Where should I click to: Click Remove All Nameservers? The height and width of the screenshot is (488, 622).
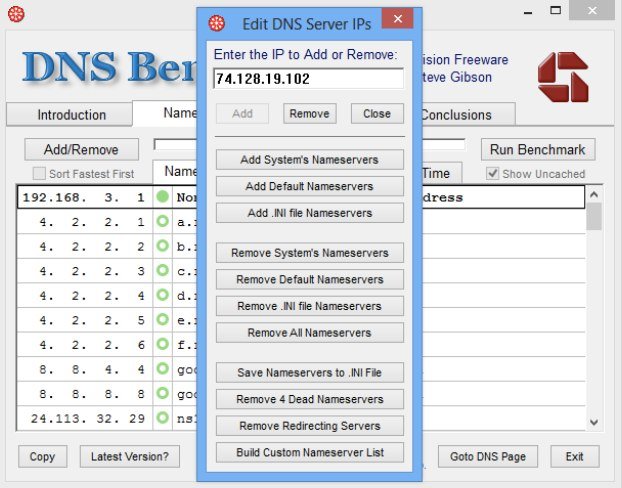(310, 332)
